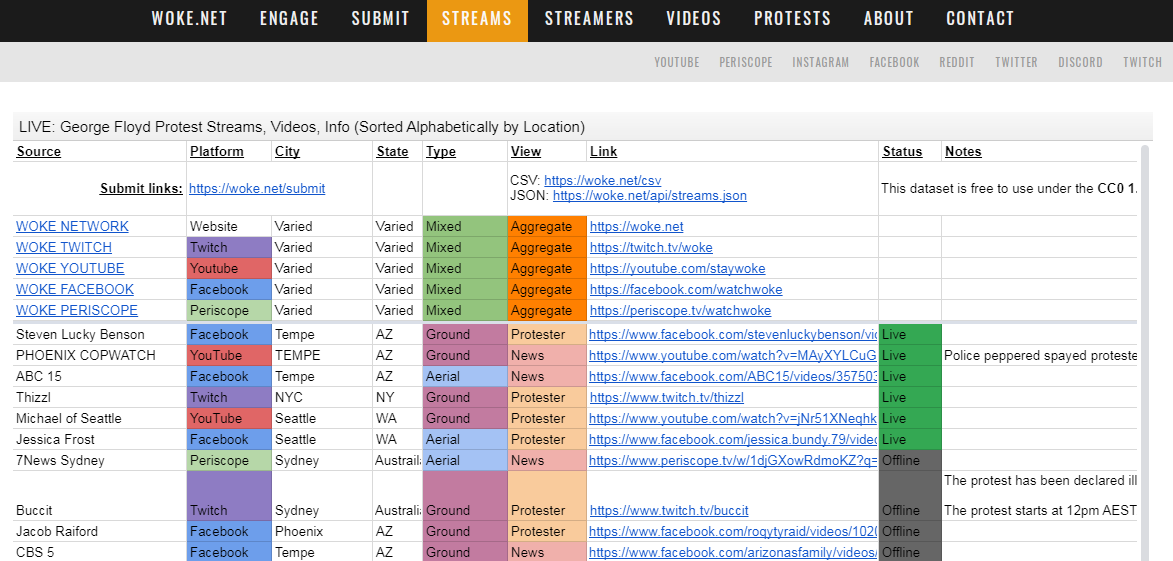Image resolution: width=1173 pixels, height=561 pixels.
Task: Select the Buccit source cell
Action: pos(100,496)
